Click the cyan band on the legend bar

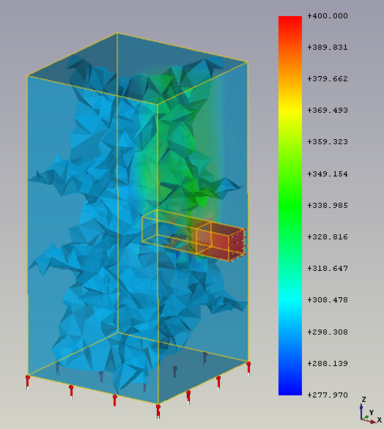click(290, 301)
